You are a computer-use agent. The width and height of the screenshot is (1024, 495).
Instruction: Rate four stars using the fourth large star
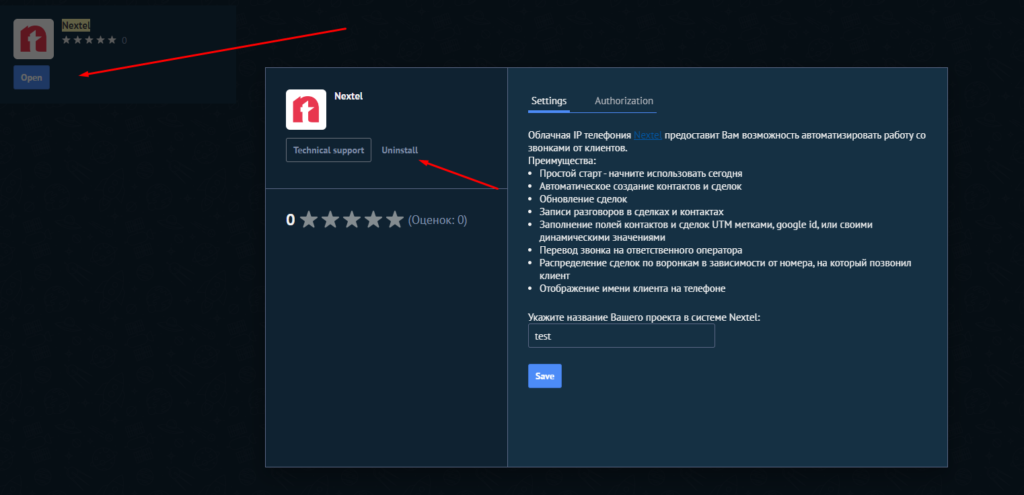pos(373,220)
